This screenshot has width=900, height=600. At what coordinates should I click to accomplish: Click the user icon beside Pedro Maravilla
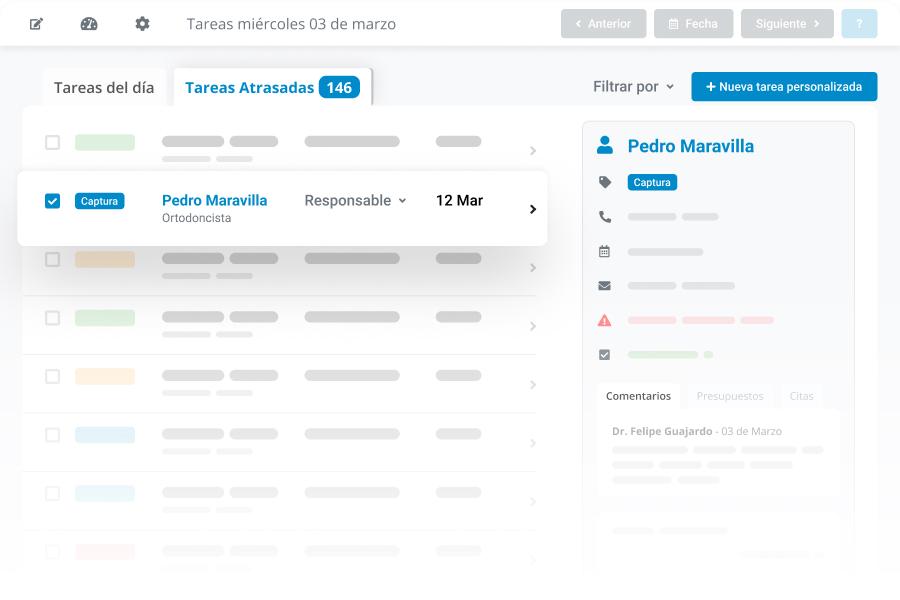click(x=604, y=145)
